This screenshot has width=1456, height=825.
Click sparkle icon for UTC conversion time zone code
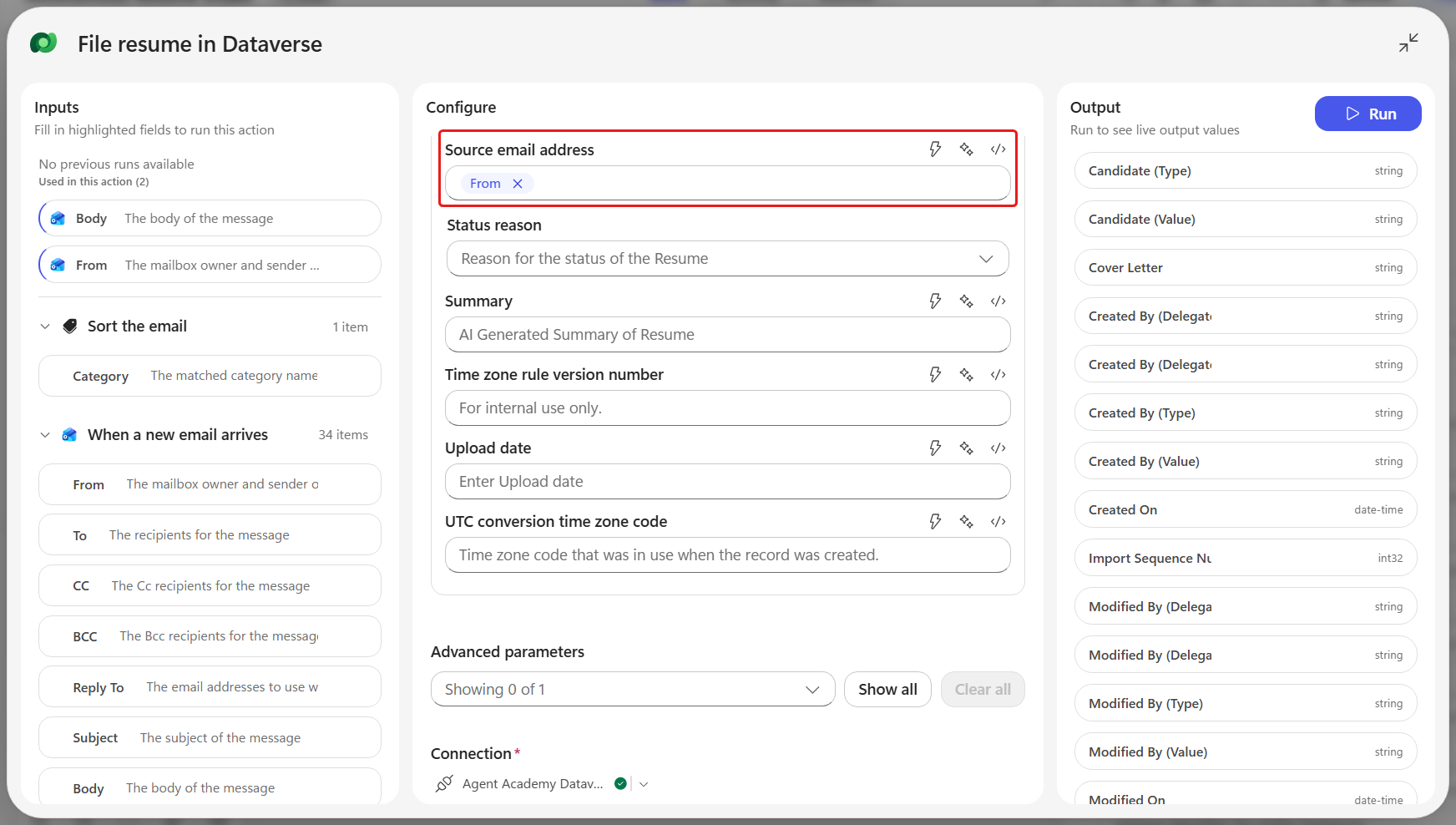pyautogui.click(x=966, y=522)
